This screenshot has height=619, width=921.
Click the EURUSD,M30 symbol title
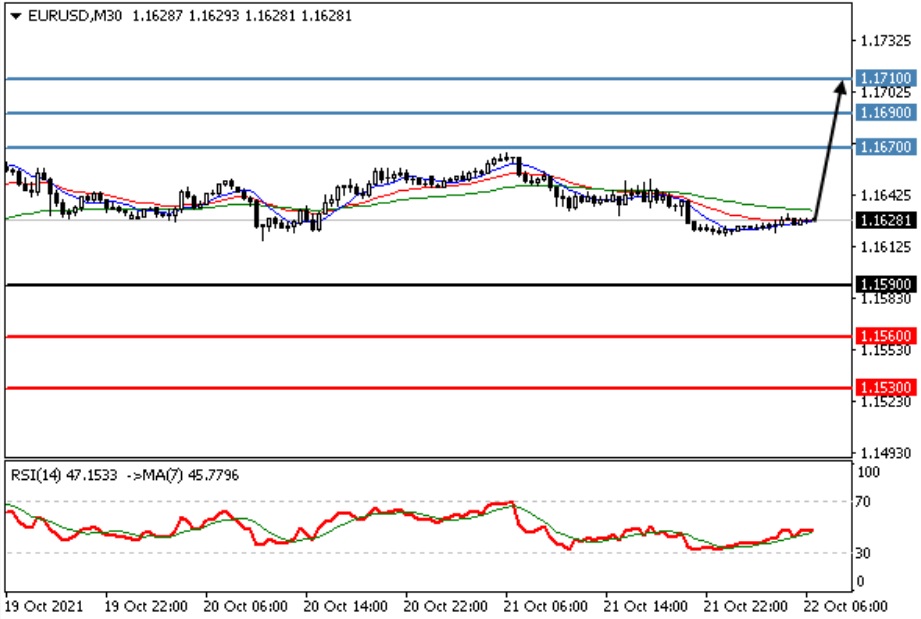pos(75,16)
